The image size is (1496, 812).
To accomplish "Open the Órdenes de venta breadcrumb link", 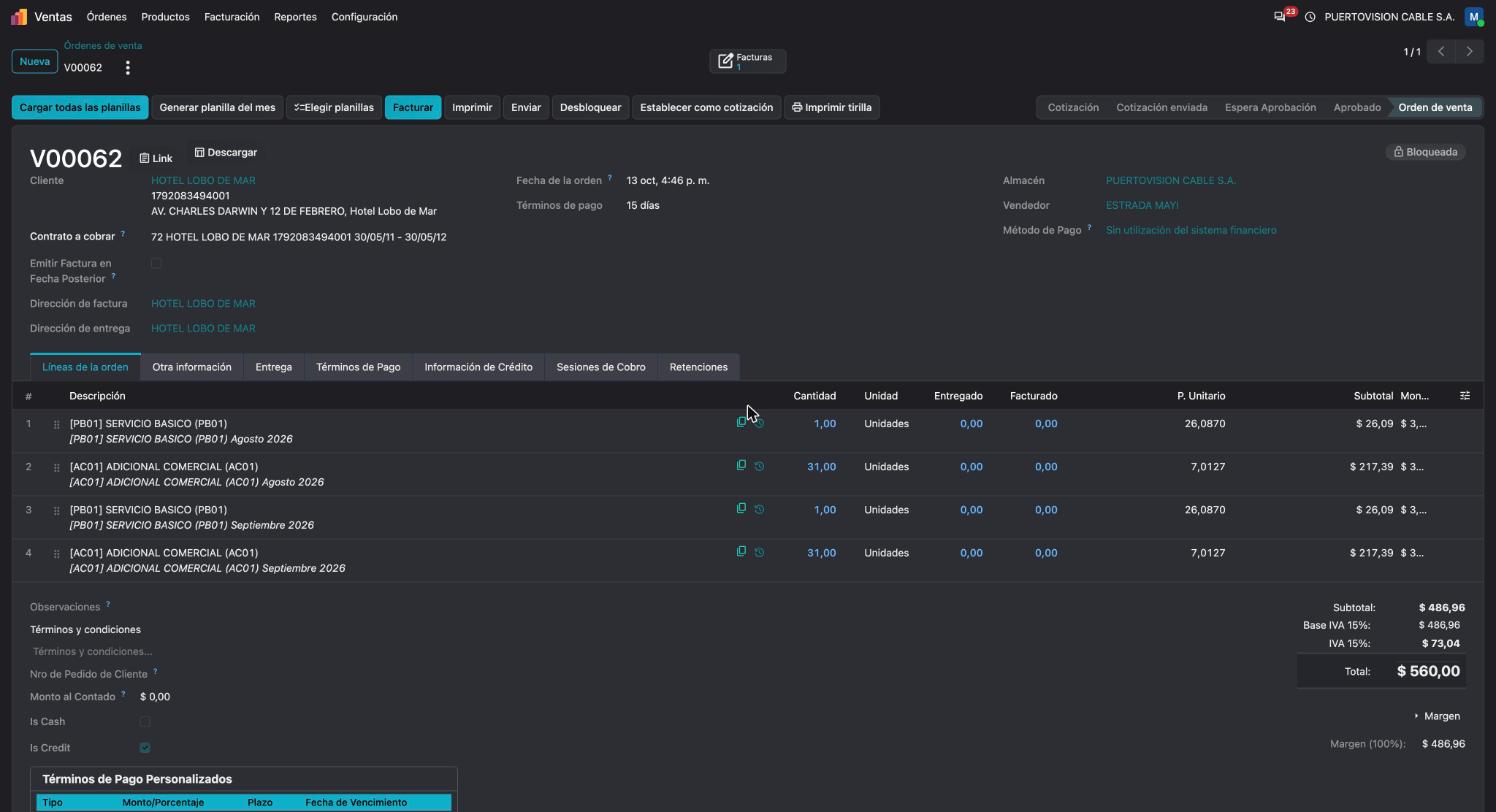I will point(103,45).
